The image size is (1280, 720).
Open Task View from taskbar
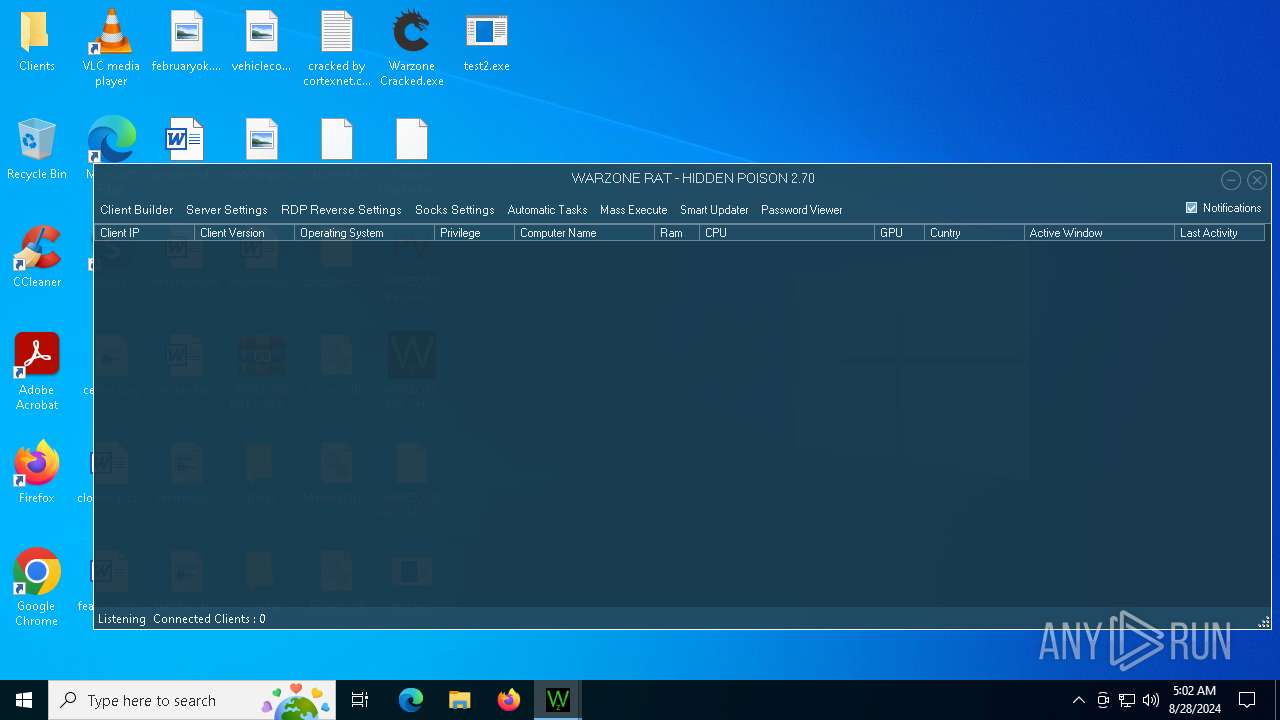(360, 700)
